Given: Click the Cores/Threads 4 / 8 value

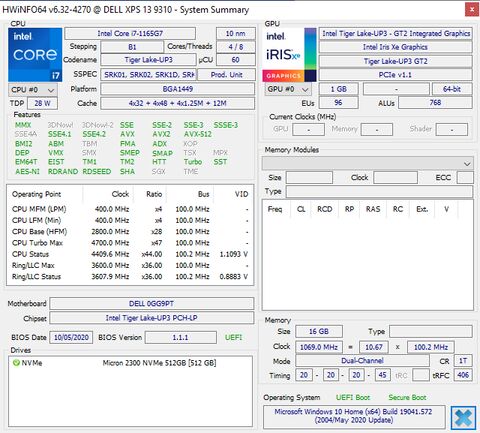Looking at the screenshot, I should coord(236,47).
